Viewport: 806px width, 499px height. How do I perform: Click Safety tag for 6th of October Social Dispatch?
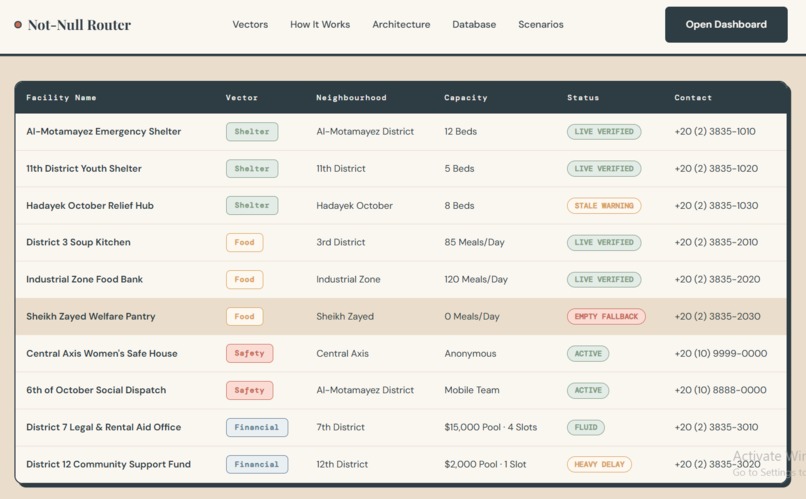pos(249,391)
